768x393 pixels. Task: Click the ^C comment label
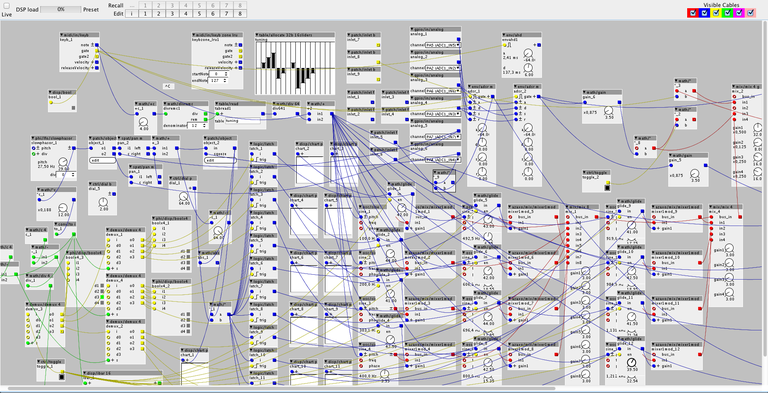(168, 86)
